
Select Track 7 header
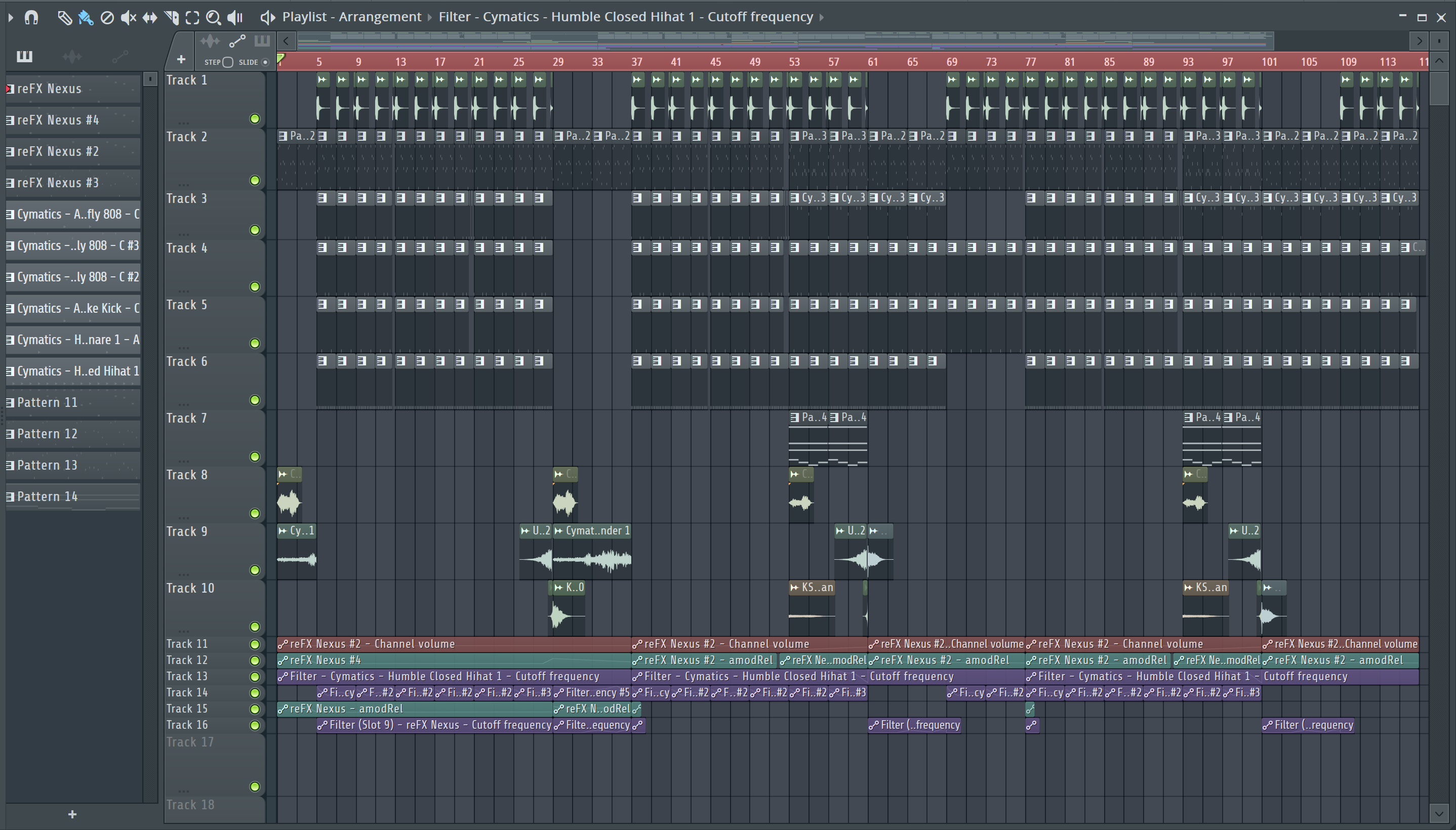214,437
